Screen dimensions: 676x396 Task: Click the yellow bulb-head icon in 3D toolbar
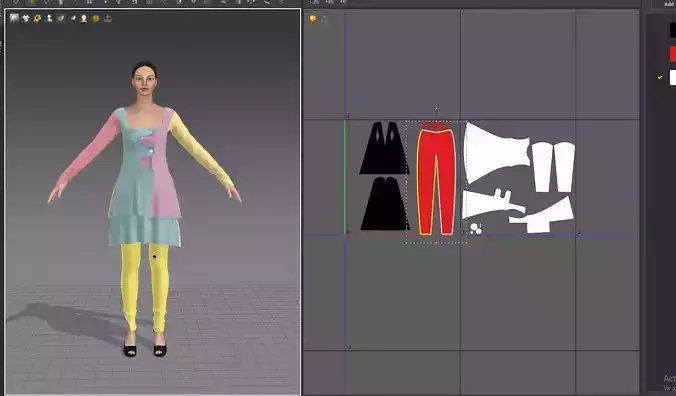(x=84, y=19)
